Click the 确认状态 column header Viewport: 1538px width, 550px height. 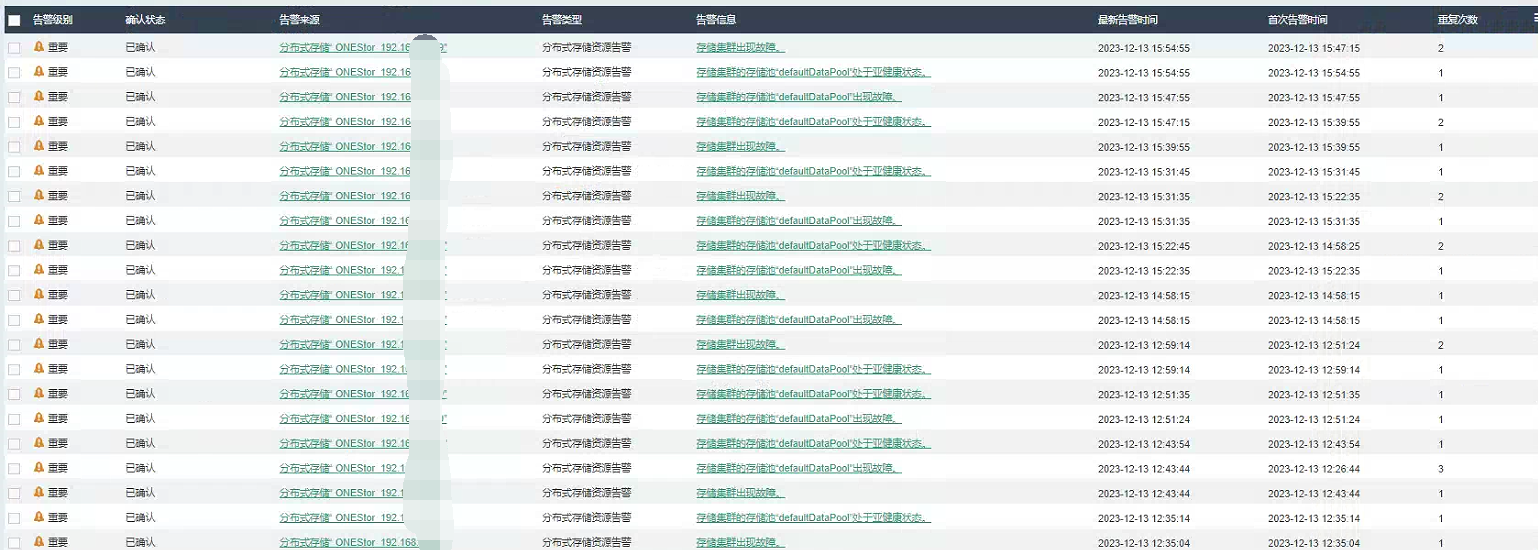[x=145, y=19]
